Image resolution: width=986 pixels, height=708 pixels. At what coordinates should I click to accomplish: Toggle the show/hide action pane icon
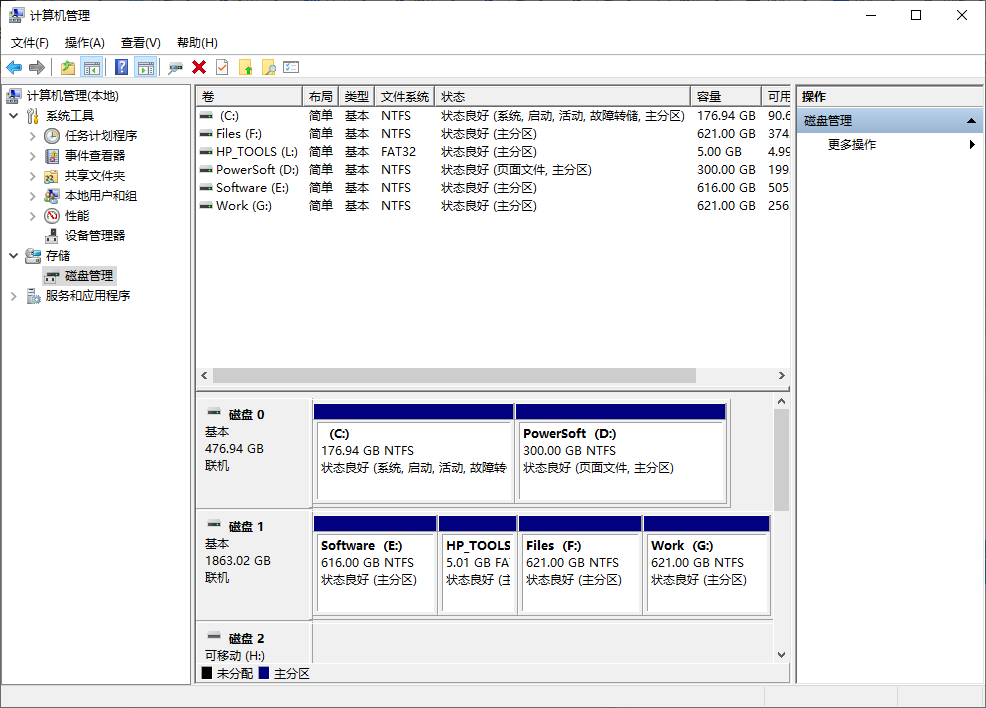(145, 67)
